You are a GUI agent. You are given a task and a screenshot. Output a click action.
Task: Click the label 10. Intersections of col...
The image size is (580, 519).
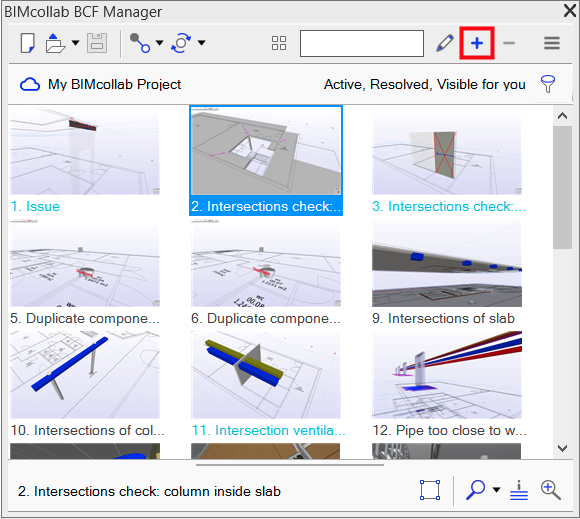tap(87, 430)
